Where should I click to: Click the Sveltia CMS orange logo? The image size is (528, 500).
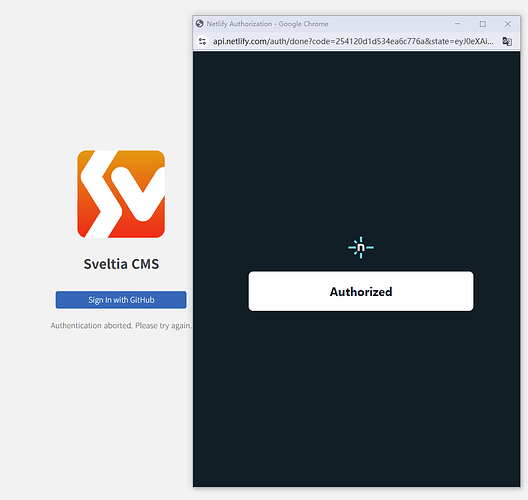pos(121,194)
